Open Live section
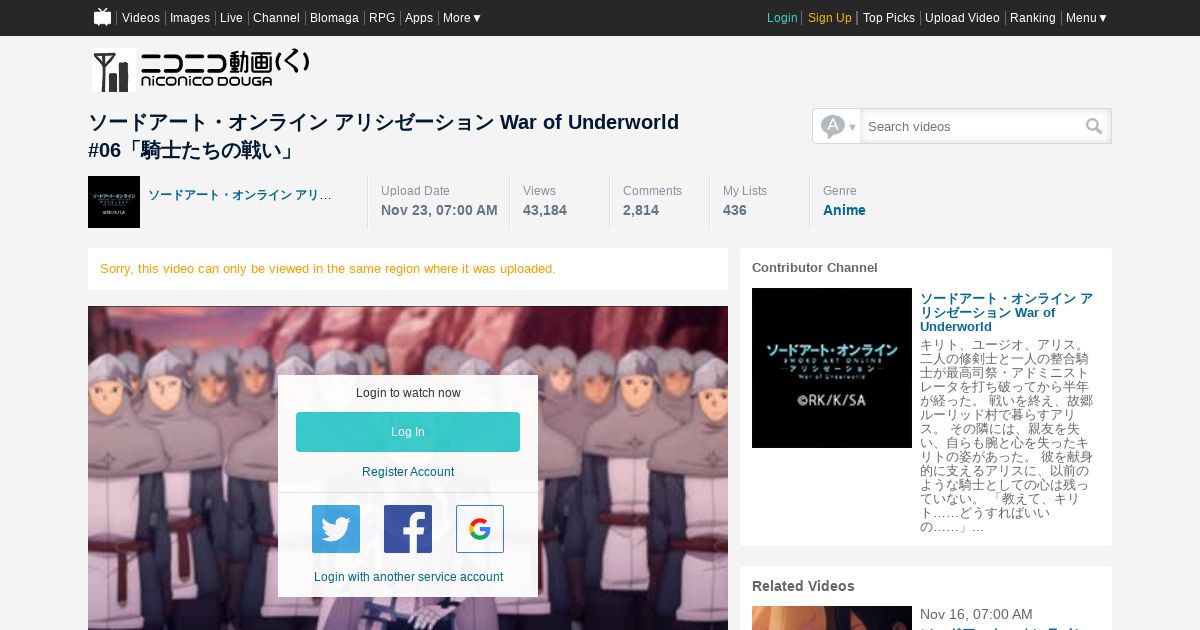This screenshot has height=630, width=1200. pos(231,18)
